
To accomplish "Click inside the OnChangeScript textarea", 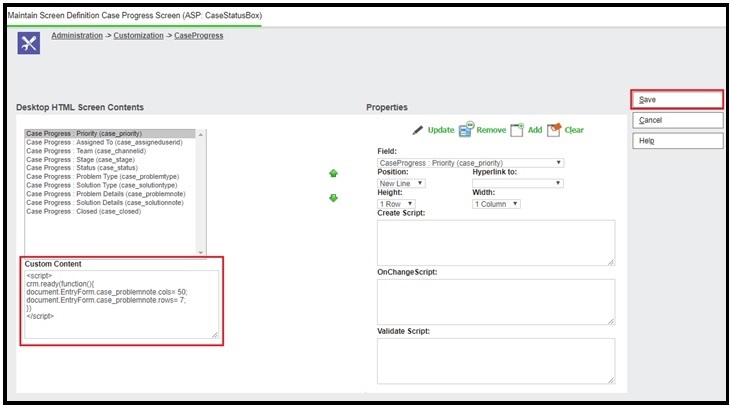I will coord(496,302).
